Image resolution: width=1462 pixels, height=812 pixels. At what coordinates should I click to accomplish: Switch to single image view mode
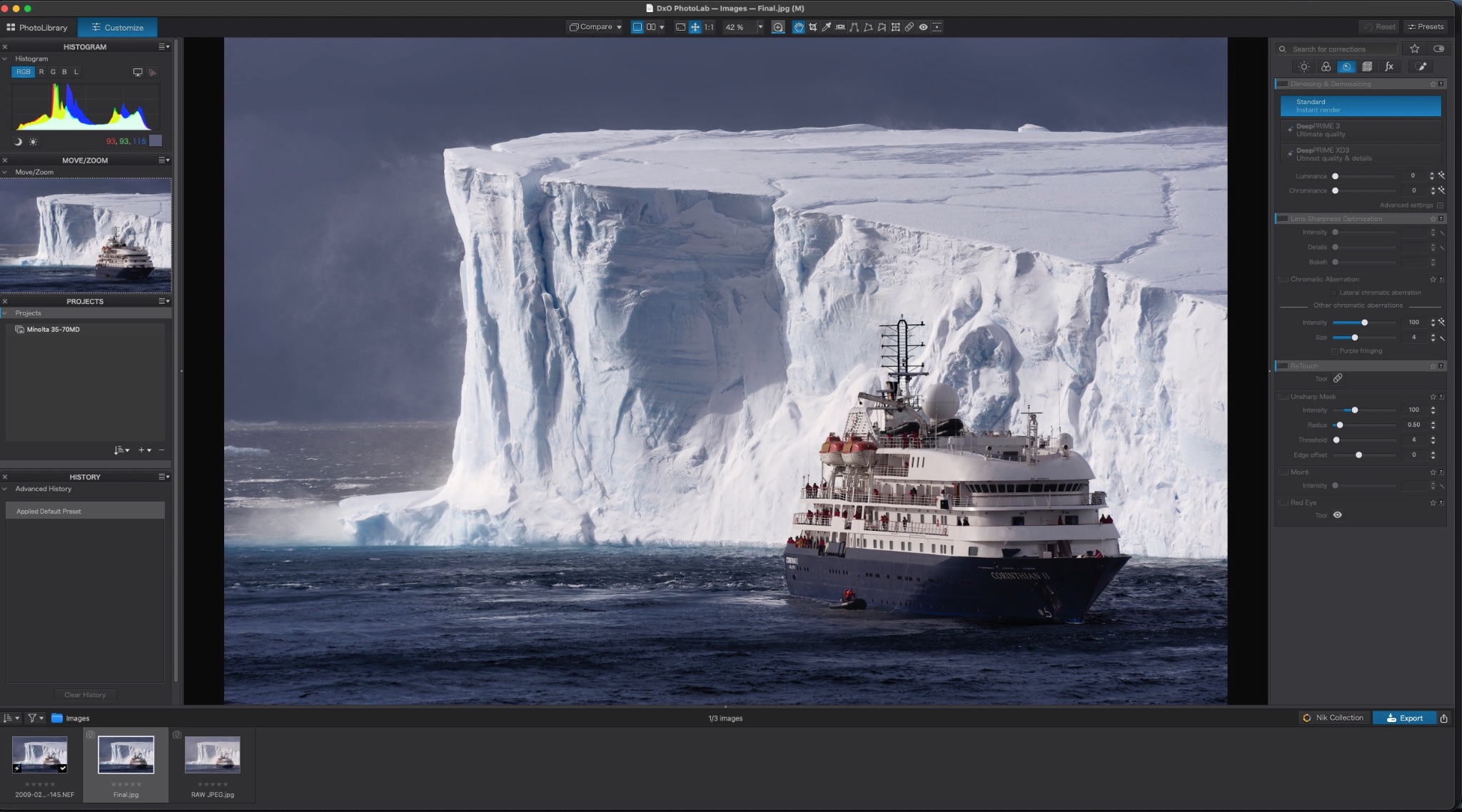[x=637, y=27]
